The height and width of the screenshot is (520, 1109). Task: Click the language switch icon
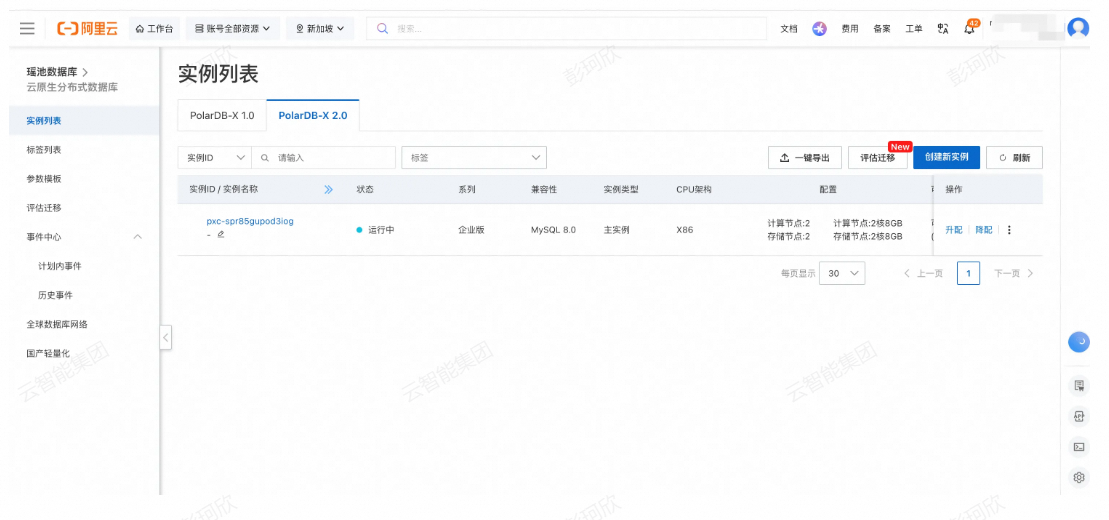(942, 29)
